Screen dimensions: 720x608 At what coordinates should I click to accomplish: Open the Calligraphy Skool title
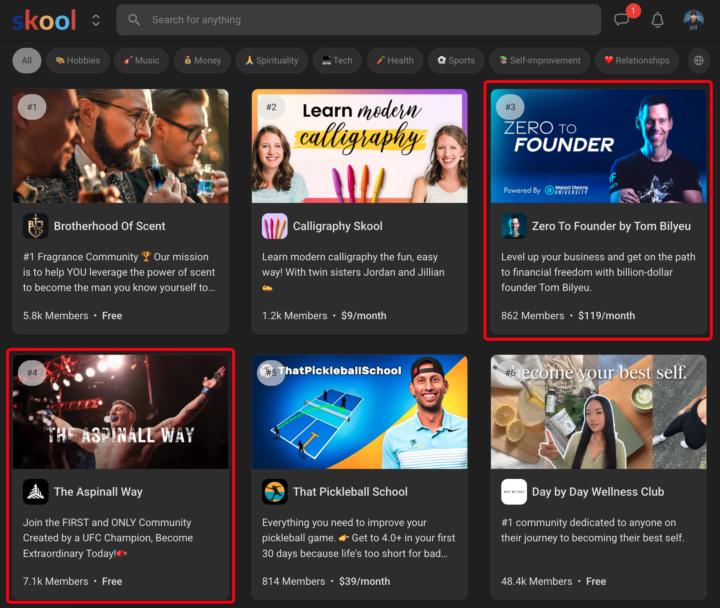tap(338, 226)
